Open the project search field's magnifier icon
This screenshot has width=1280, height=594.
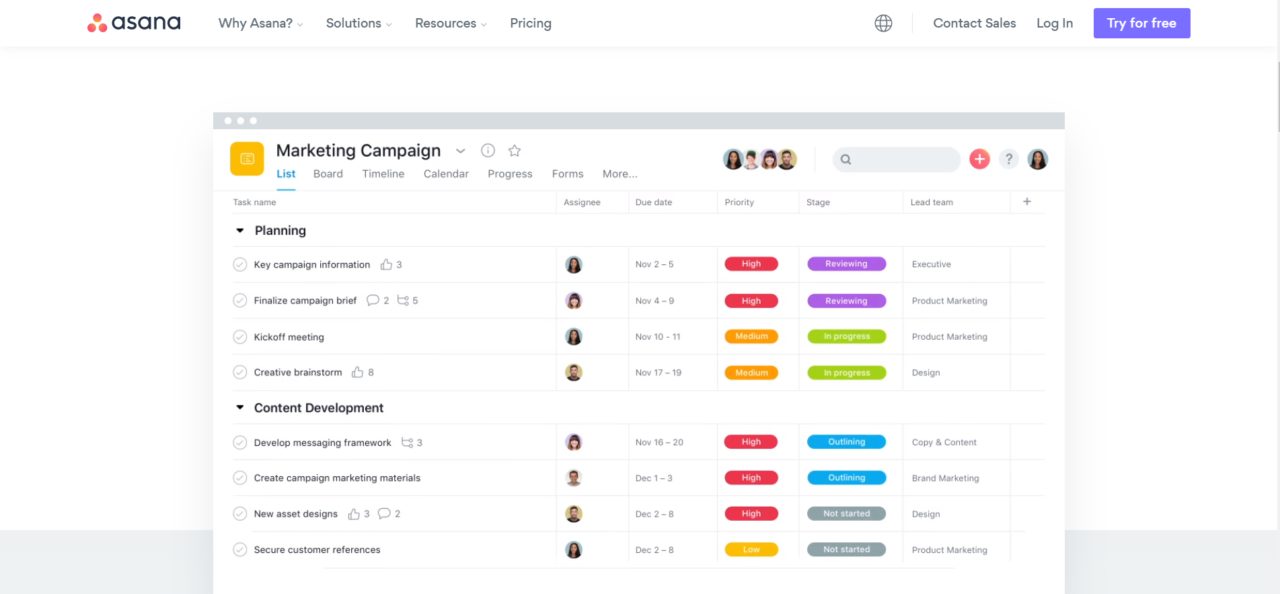click(845, 159)
